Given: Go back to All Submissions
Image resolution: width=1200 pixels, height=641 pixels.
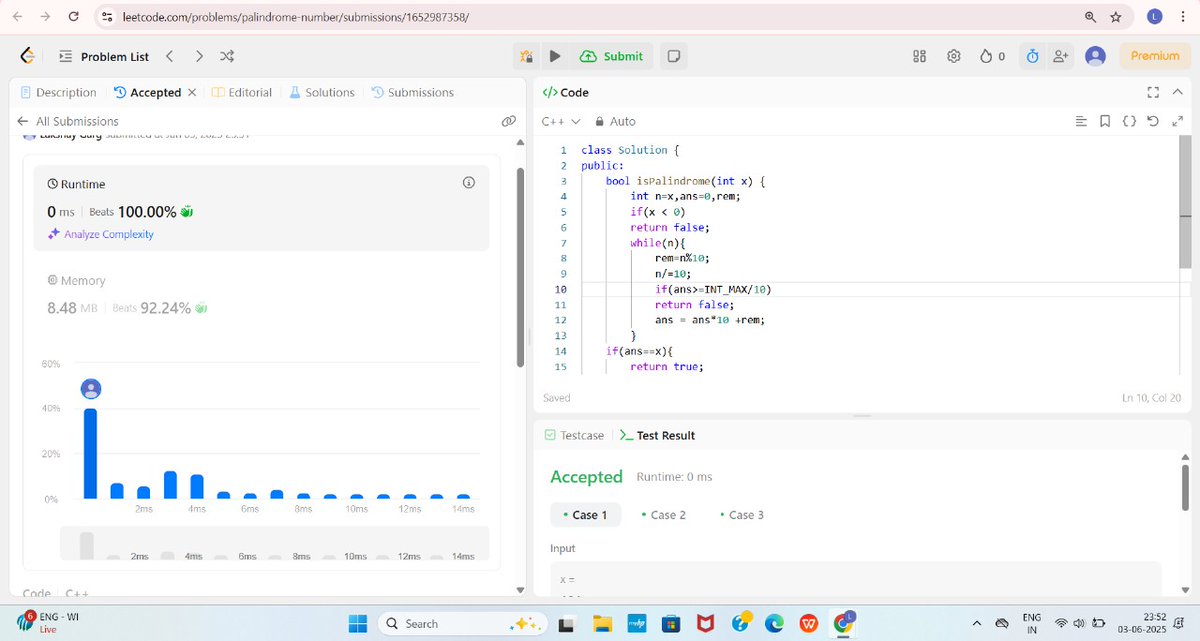Looking at the screenshot, I should pos(67,121).
